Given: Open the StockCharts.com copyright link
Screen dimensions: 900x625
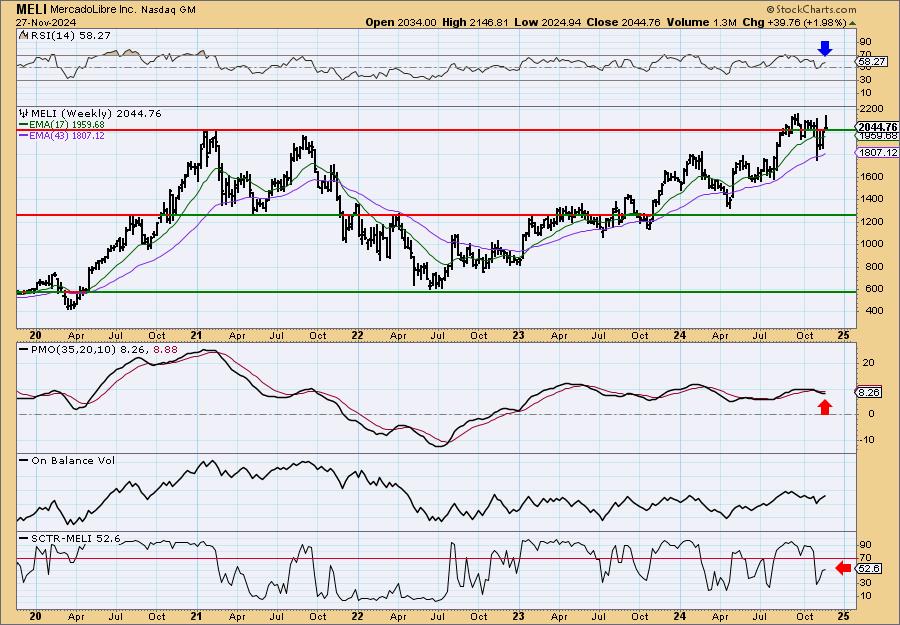Looking at the screenshot, I should point(812,9).
